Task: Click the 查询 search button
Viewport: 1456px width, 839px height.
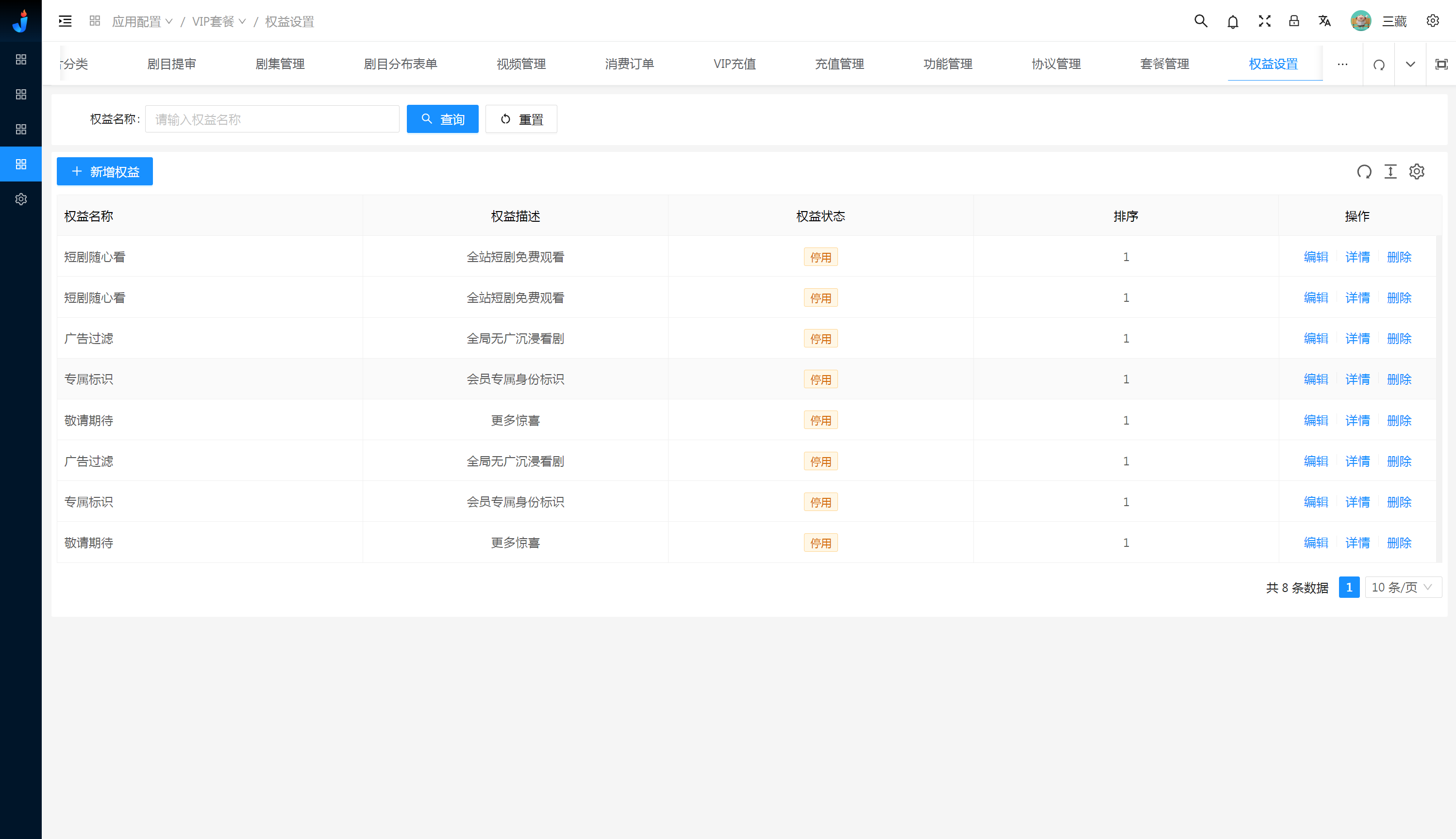Action: pyautogui.click(x=442, y=119)
